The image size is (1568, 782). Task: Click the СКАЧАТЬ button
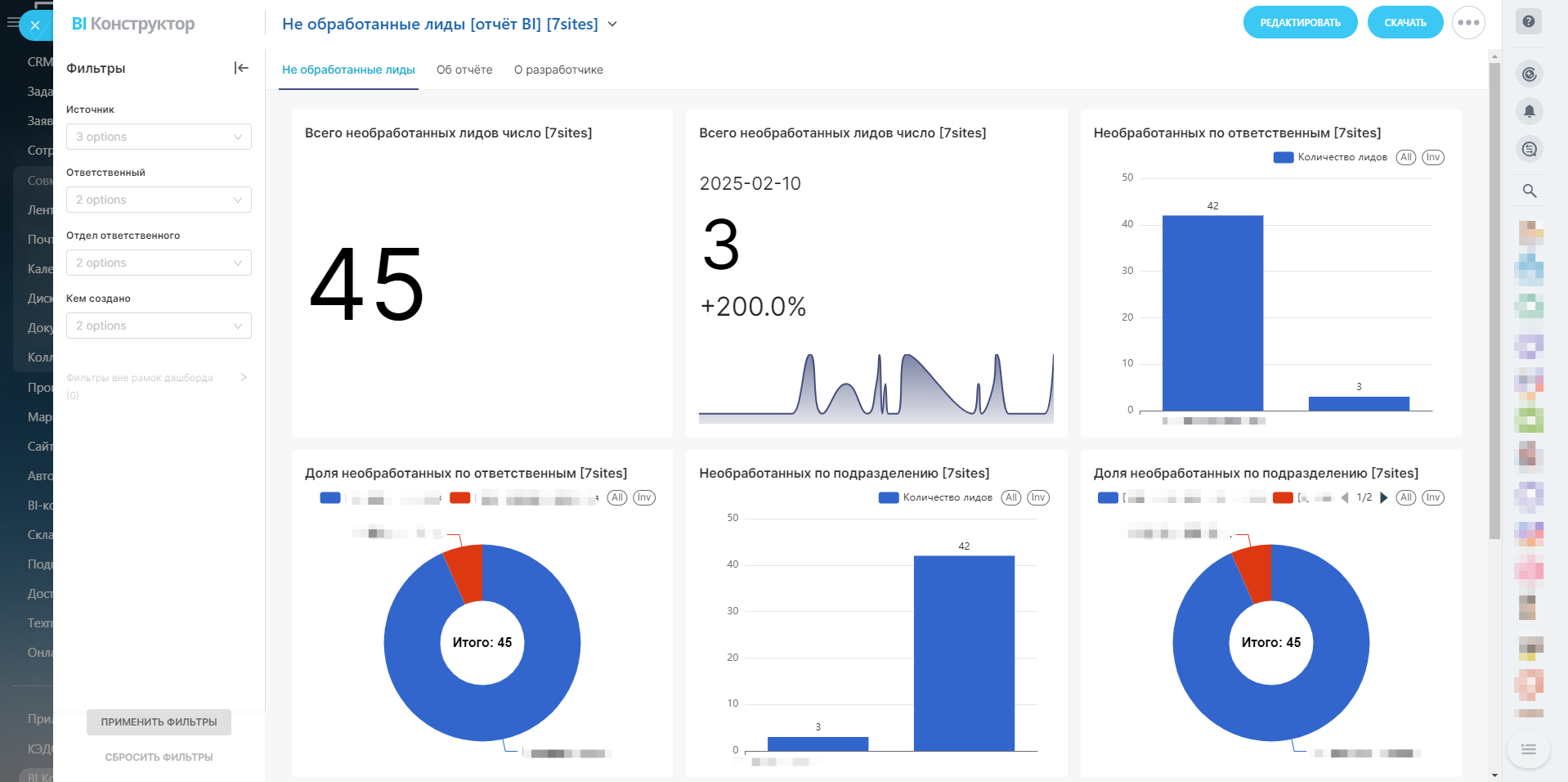point(1404,23)
